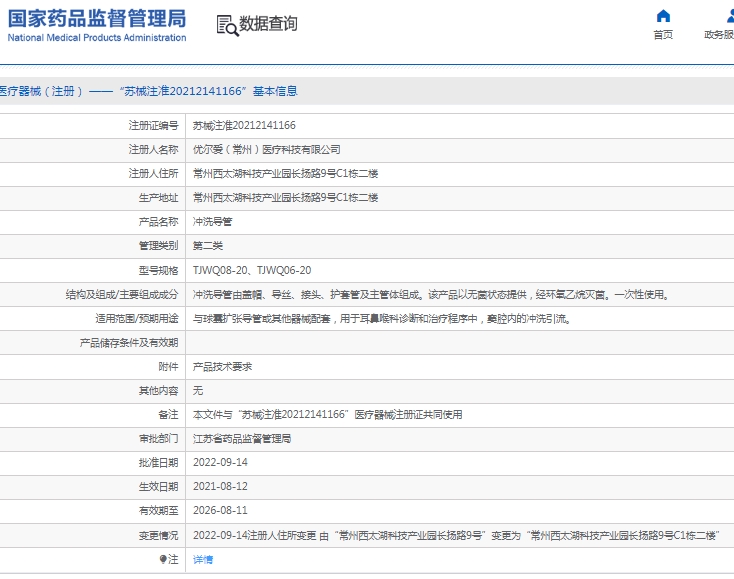734x579 pixels.
Task: Click the 有效期至 label
Action: [x=158, y=511]
